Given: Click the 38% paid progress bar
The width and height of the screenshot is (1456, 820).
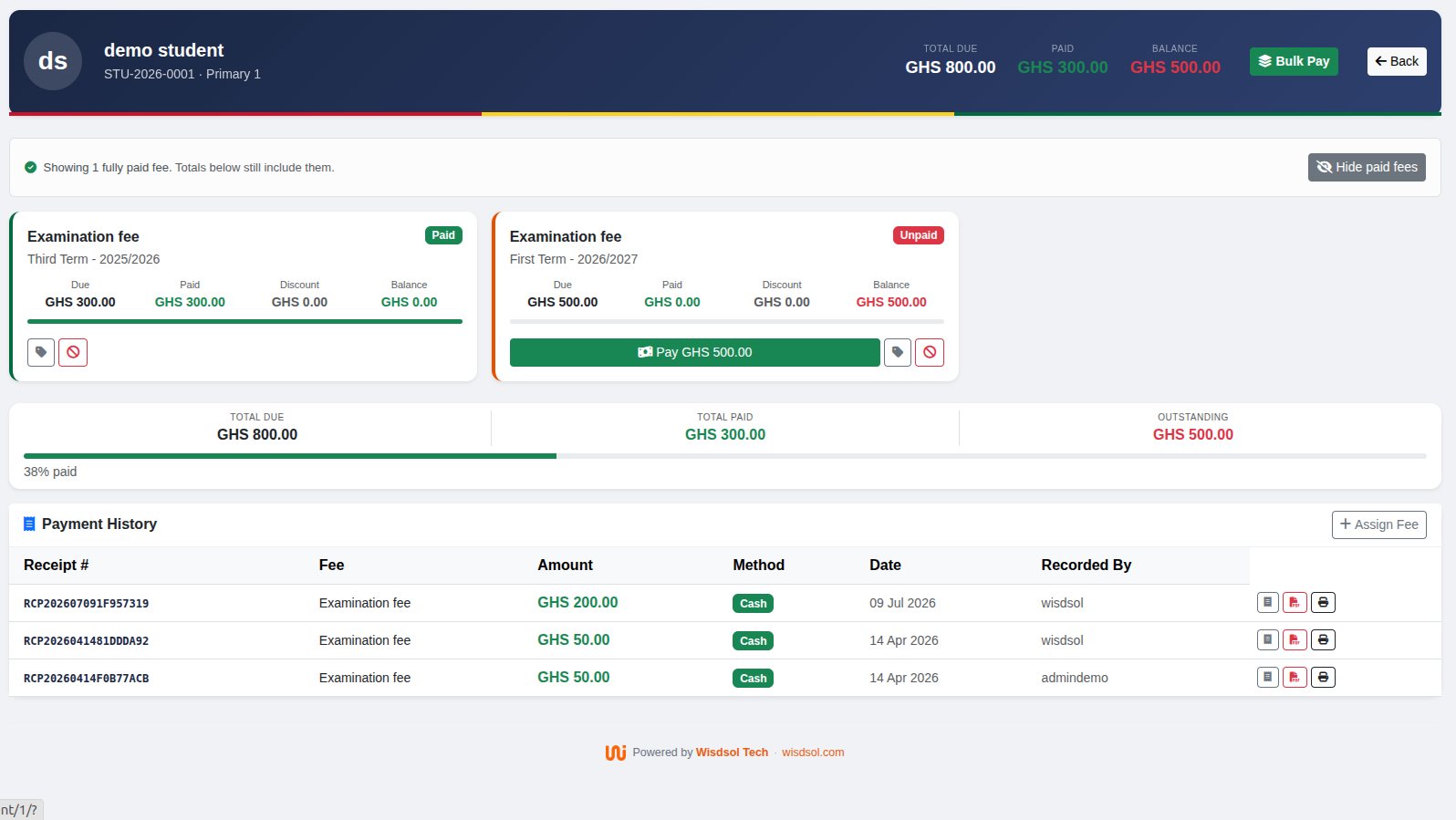Looking at the screenshot, I should 725,456.
